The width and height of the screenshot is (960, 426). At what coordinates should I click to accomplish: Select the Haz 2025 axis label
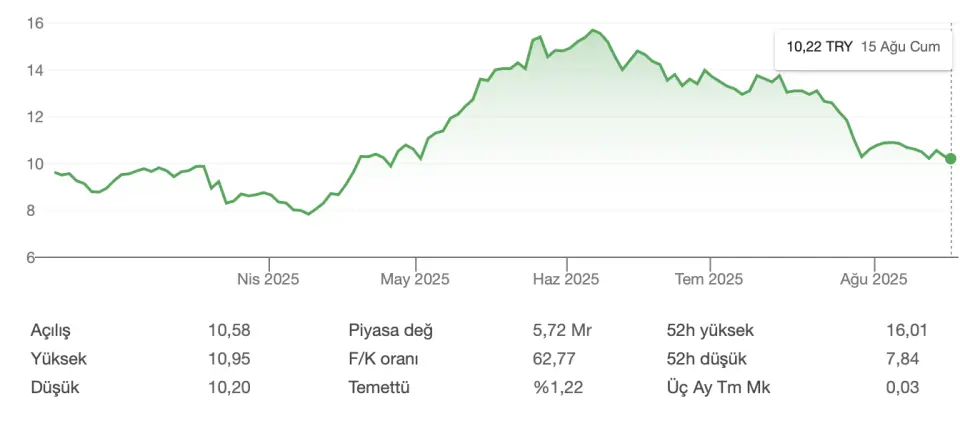click(566, 280)
